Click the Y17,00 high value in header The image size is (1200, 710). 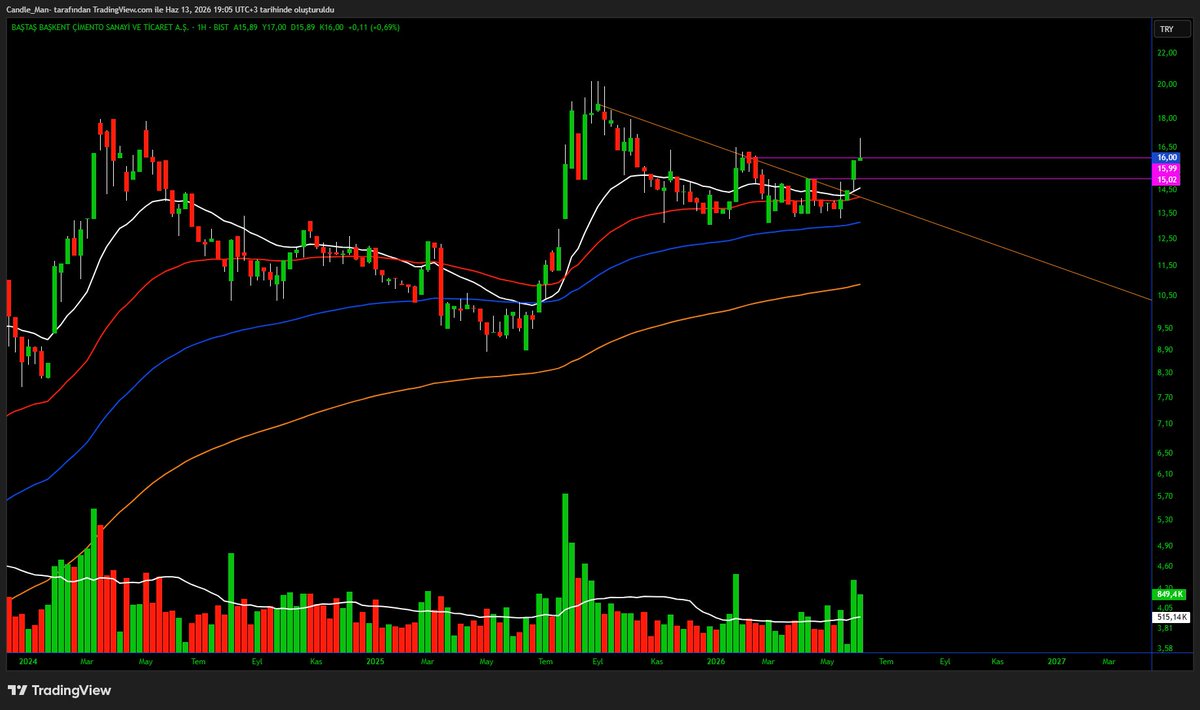pyautogui.click(x=272, y=27)
